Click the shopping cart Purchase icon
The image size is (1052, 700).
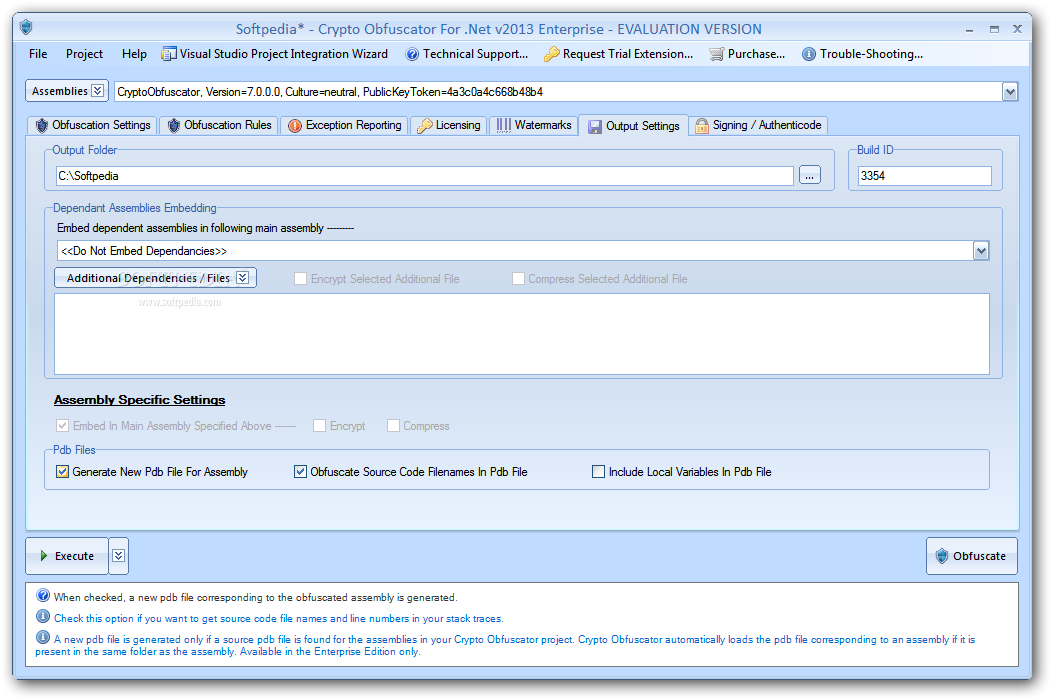click(x=717, y=54)
